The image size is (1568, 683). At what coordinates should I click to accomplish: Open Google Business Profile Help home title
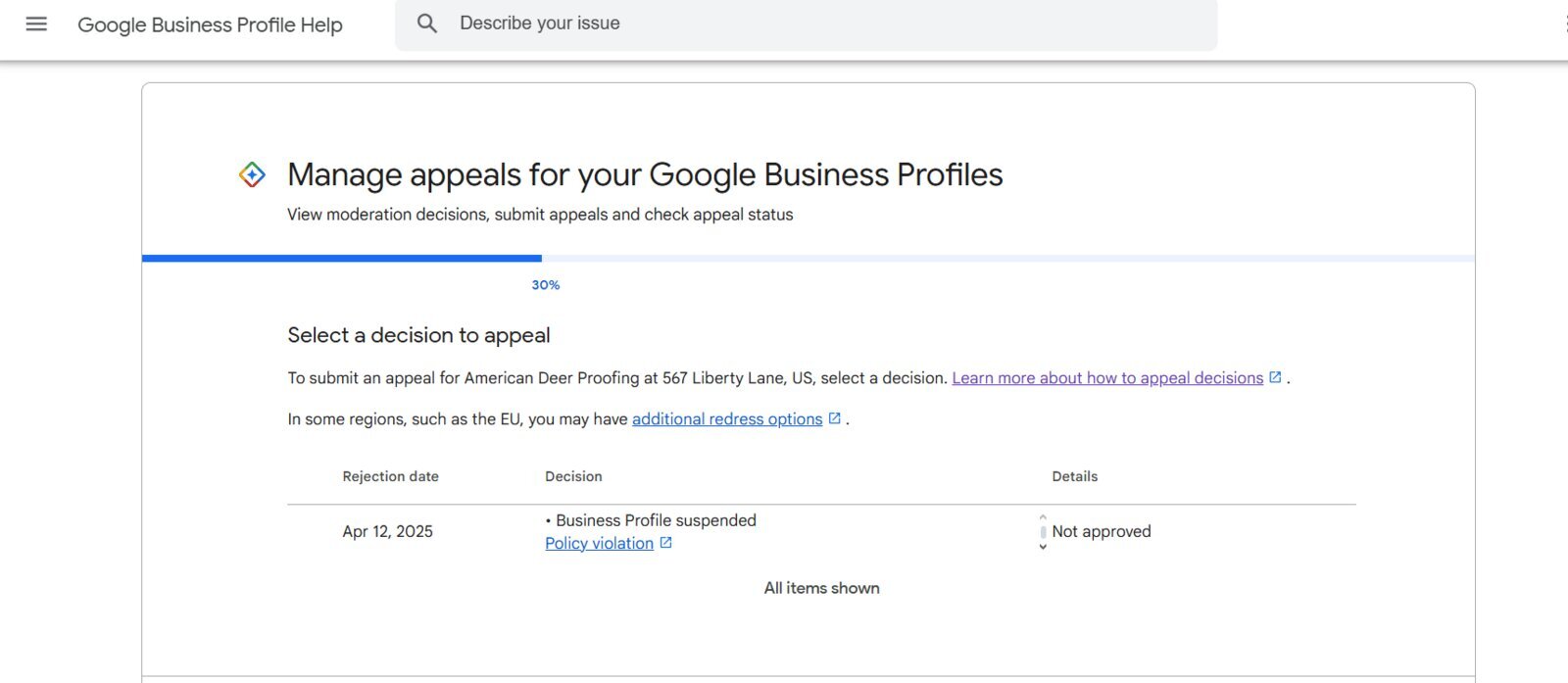tap(210, 24)
